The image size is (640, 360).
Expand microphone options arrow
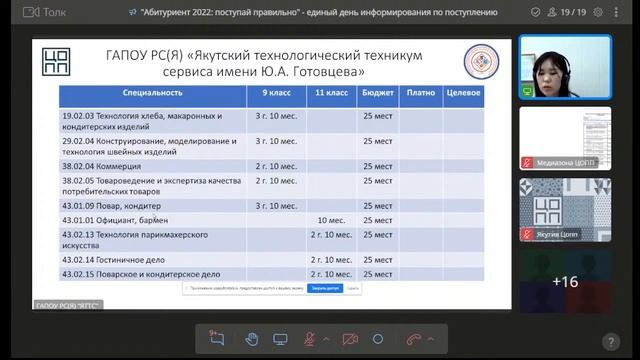[x=326, y=339]
